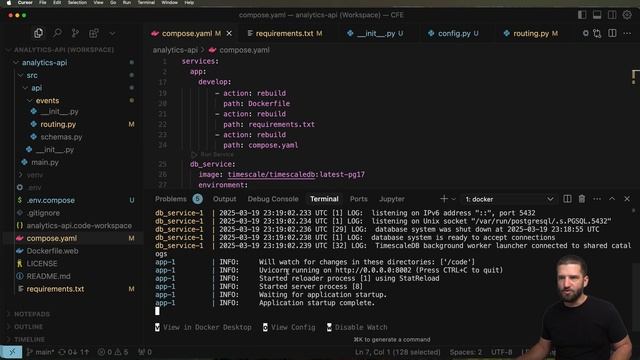Collapse the api folder
The width and height of the screenshot is (640, 360).
pyautogui.click(x=36, y=88)
